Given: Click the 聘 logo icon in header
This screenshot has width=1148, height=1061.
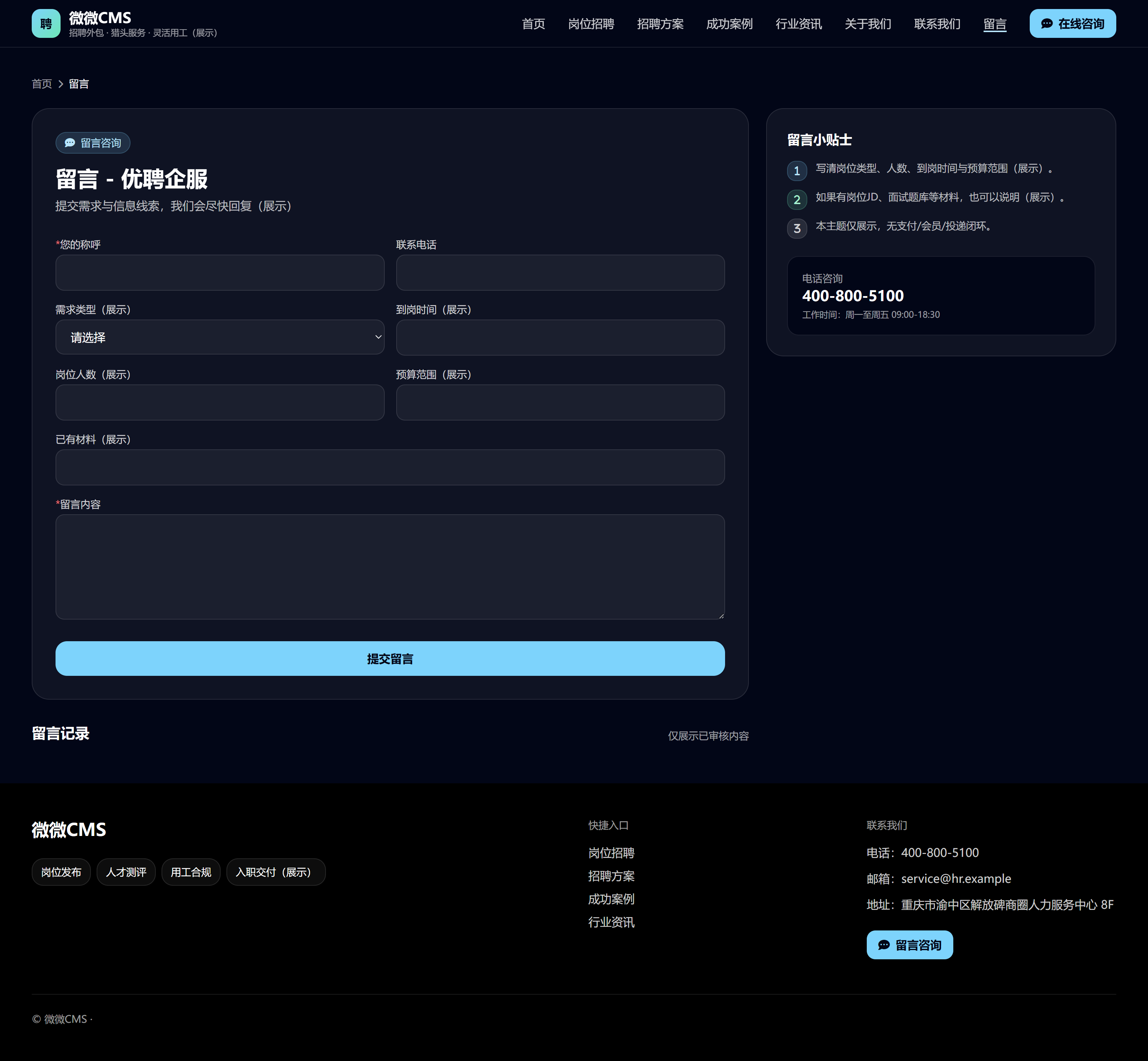Looking at the screenshot, I should coord(46,23).
